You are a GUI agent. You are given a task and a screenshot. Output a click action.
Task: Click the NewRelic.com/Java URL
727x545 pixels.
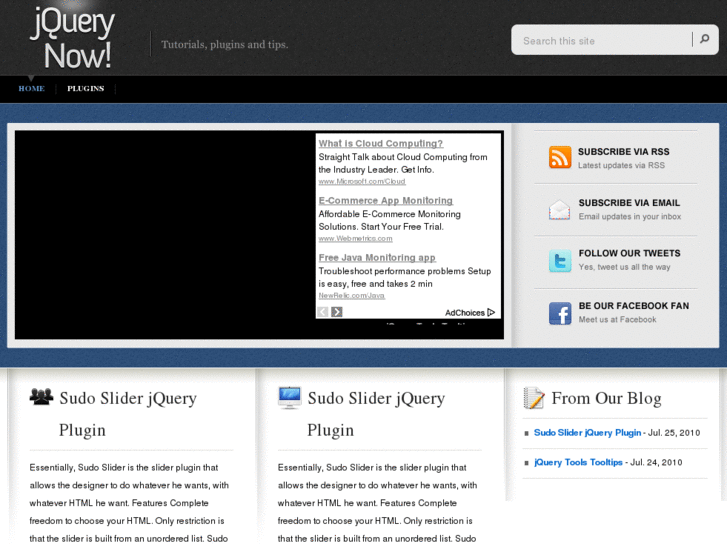click(351, 295)
